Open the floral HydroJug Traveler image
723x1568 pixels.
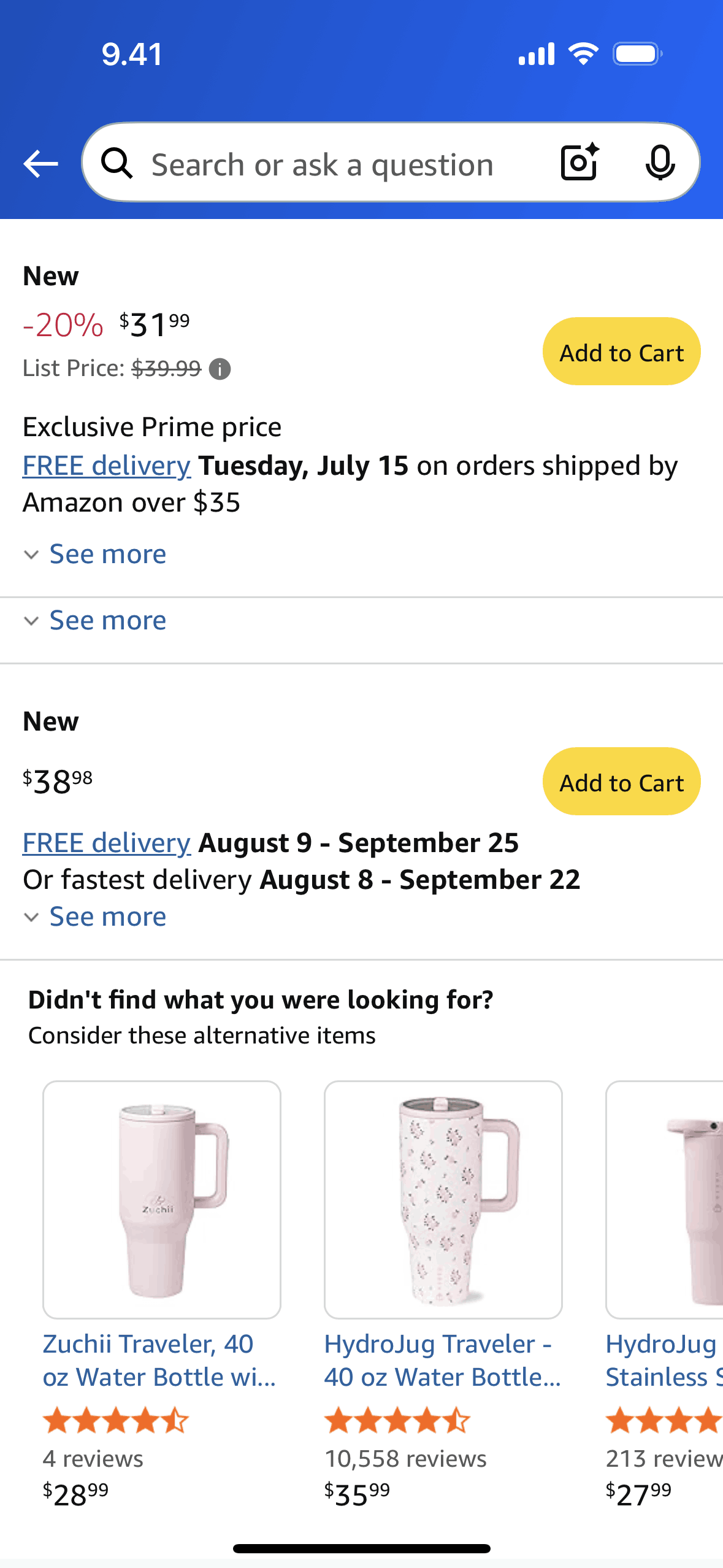[x=443, y=1199]
